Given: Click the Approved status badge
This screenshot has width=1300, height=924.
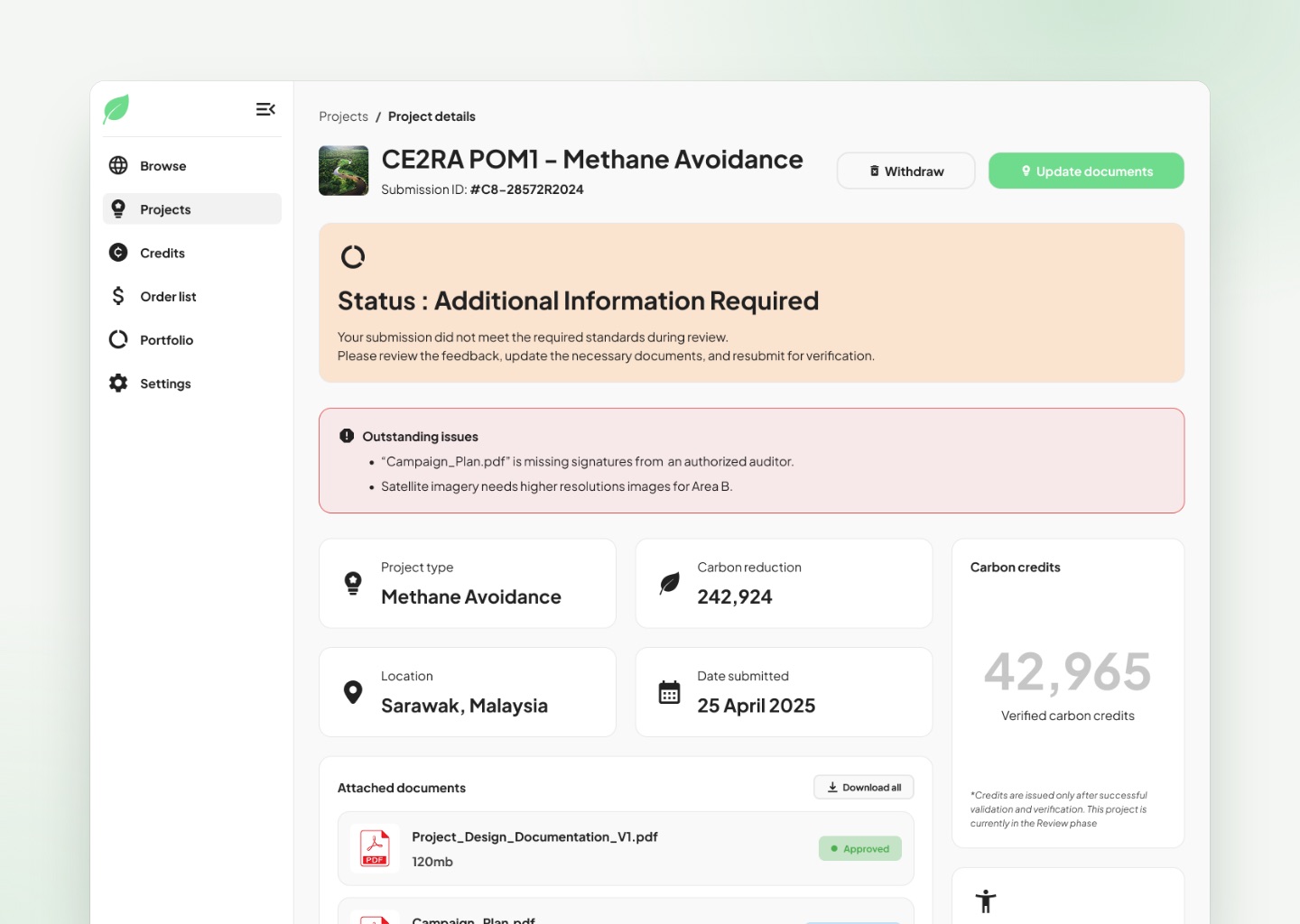Looking at the screenshot, I should [860, 848].
